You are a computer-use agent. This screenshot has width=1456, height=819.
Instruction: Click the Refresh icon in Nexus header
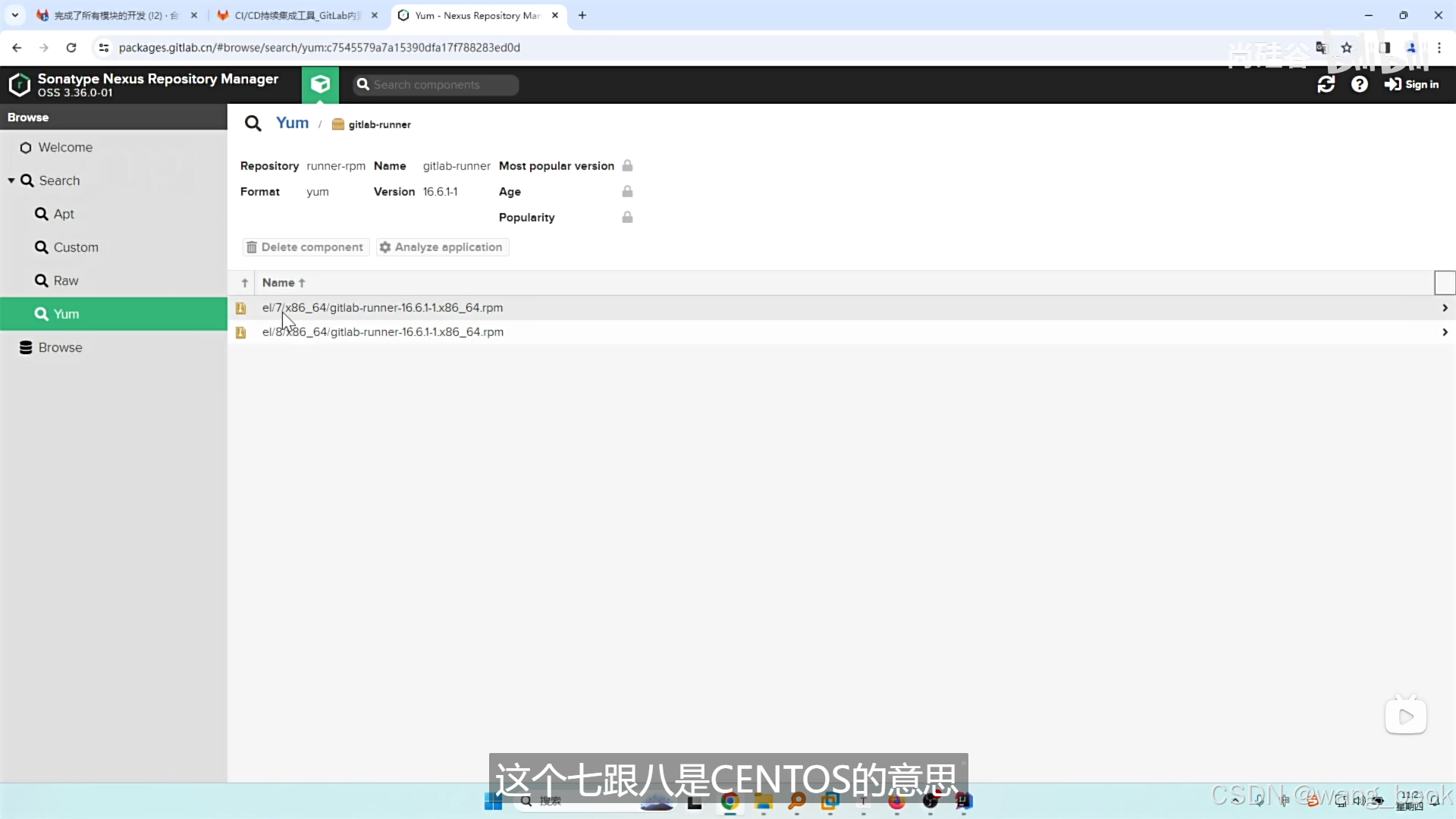pos(1326,84)
